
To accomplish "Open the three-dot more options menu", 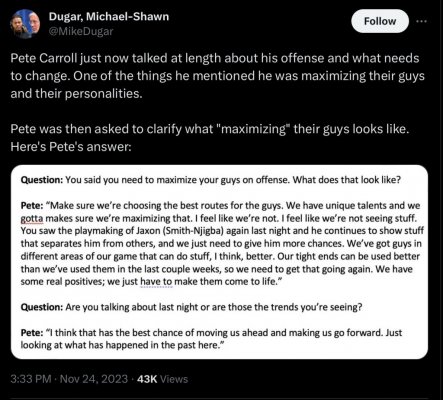I will coord(421,21).
